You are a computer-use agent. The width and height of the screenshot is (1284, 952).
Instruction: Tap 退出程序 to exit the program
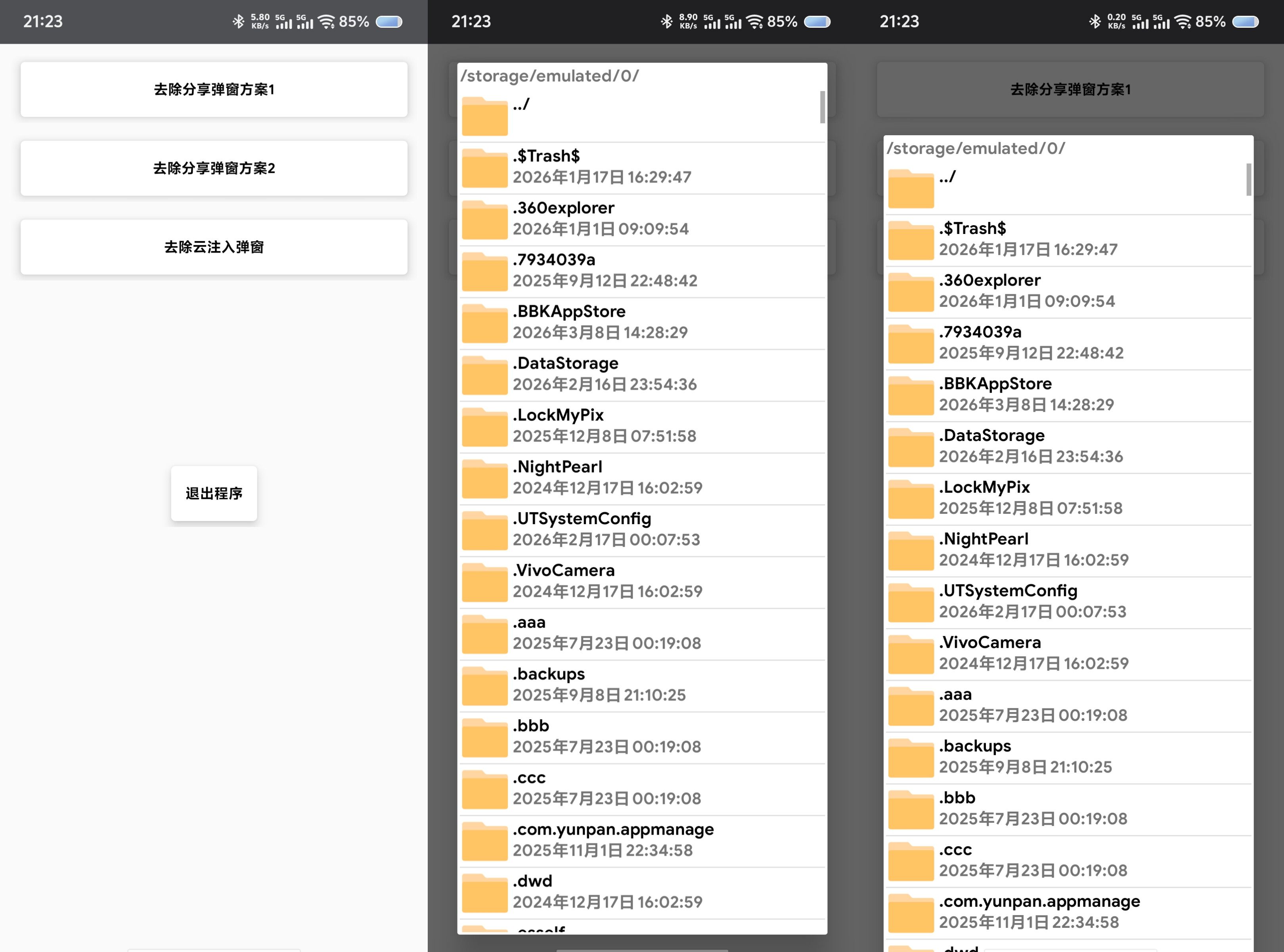[214, 494]
